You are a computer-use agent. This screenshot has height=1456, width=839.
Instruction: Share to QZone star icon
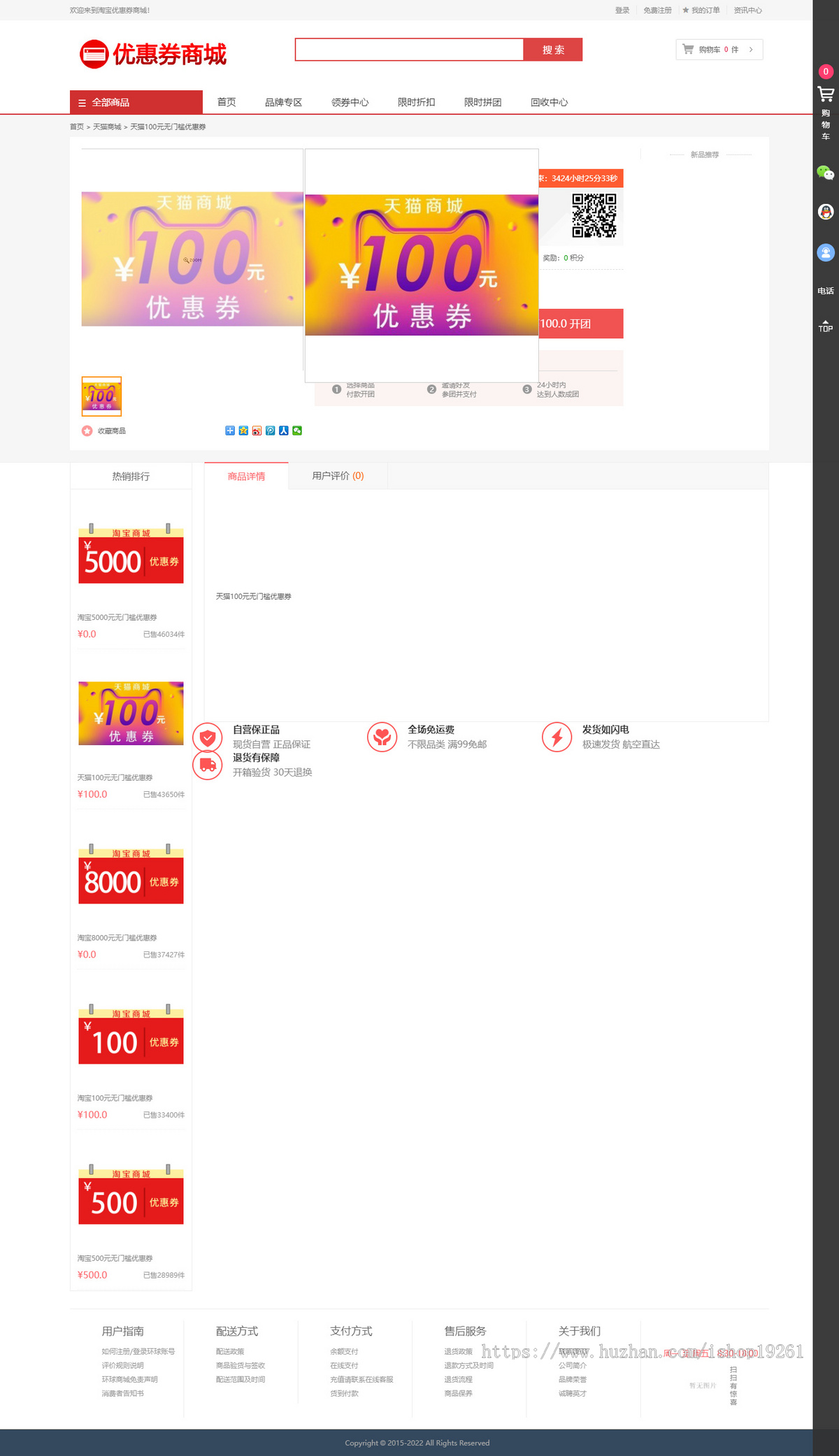[x=243, y=431]
